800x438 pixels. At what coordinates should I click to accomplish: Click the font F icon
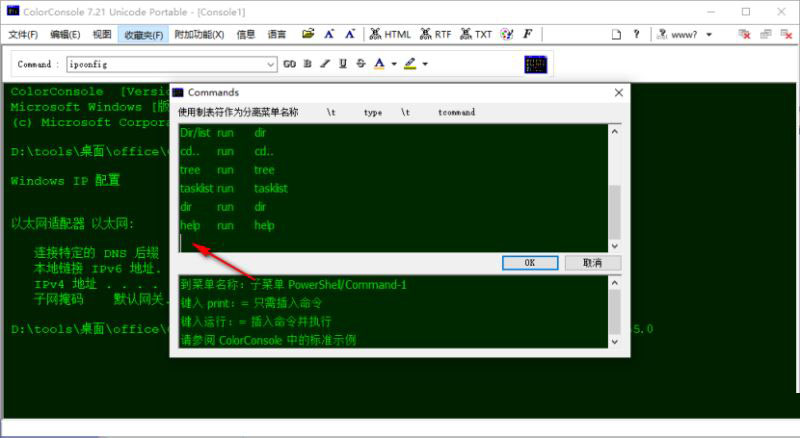(527, 34)
